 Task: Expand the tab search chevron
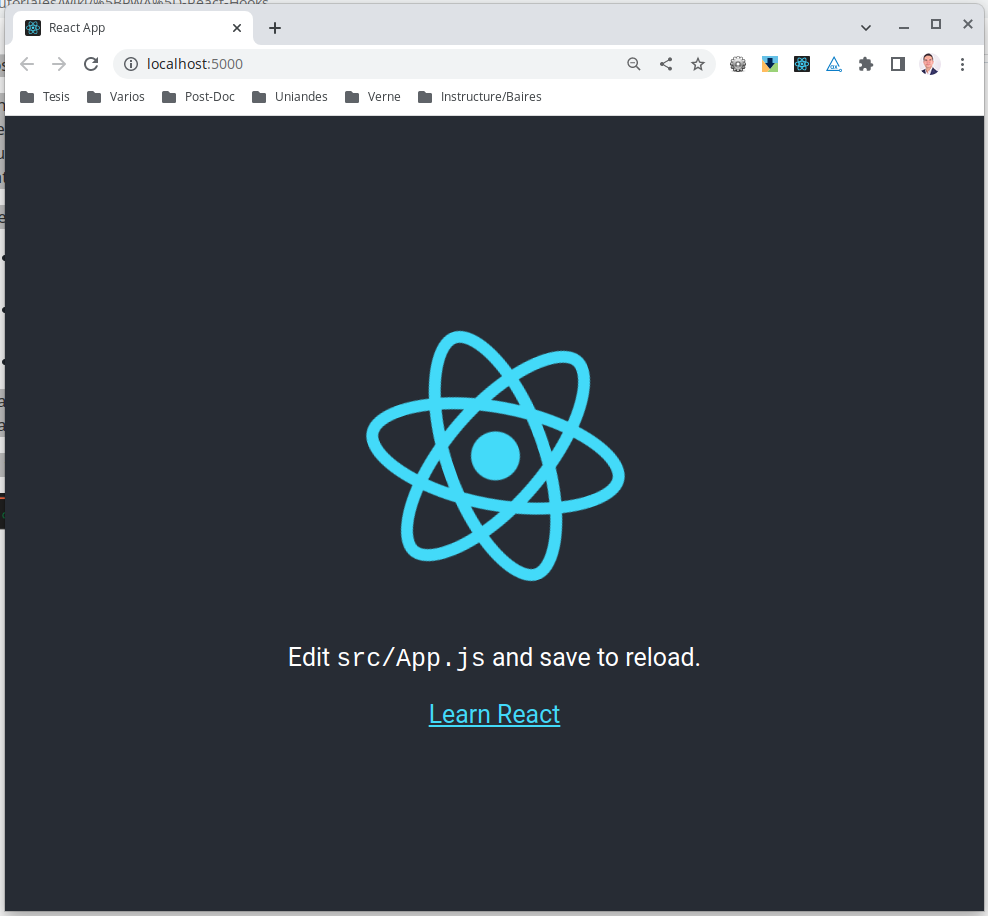[866, 28]
